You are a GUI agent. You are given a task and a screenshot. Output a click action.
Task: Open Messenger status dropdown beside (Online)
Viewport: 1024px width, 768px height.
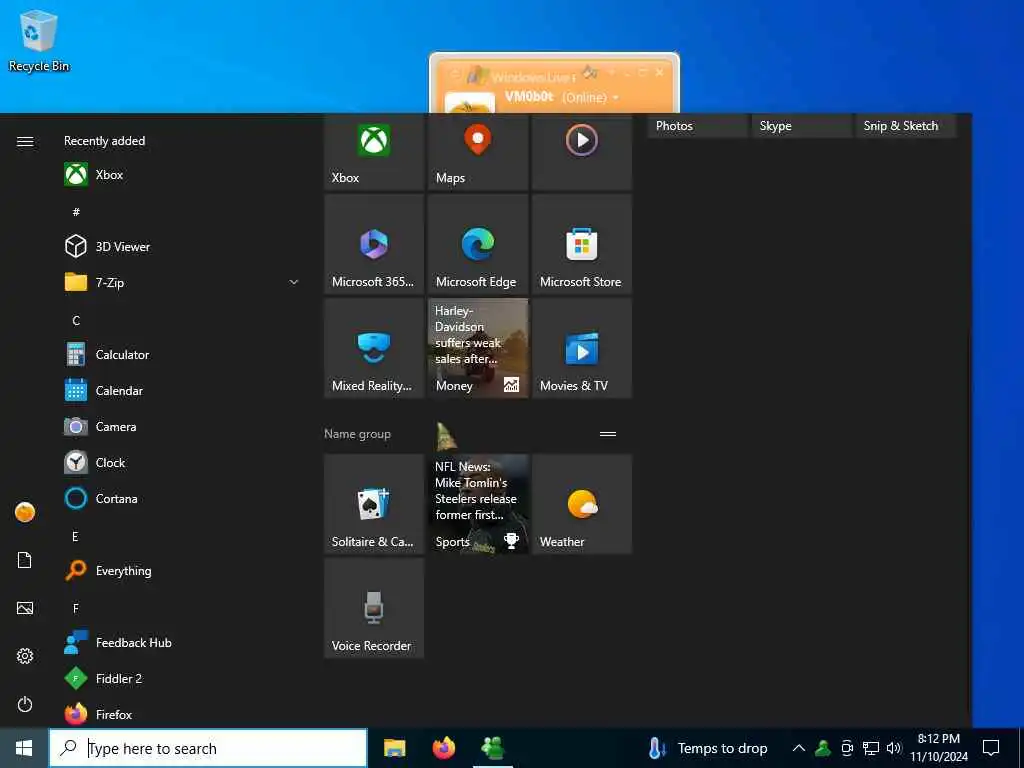[616, 98]
